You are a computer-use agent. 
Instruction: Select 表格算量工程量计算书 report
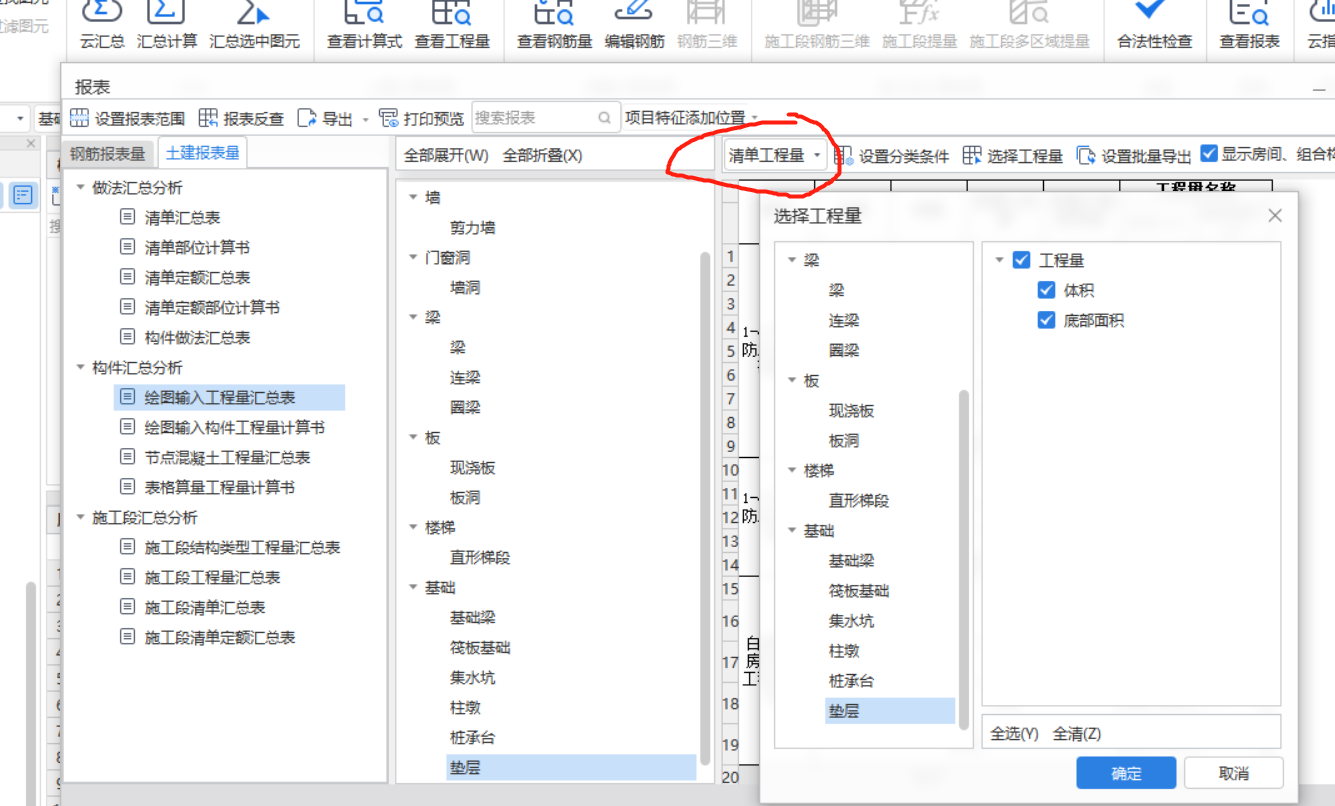tap(220, 487)
